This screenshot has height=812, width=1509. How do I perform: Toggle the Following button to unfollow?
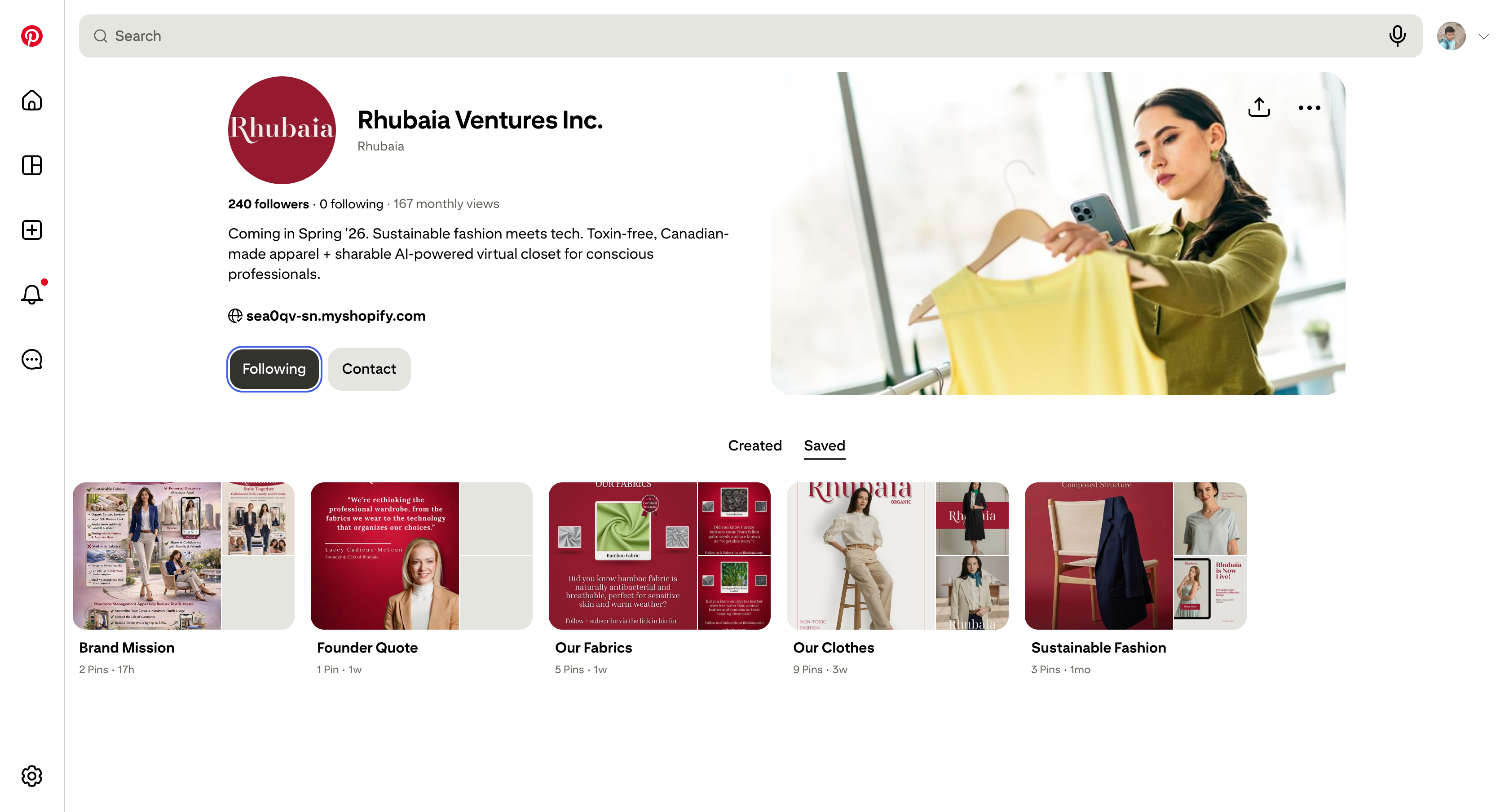click(x=274, y=369)
